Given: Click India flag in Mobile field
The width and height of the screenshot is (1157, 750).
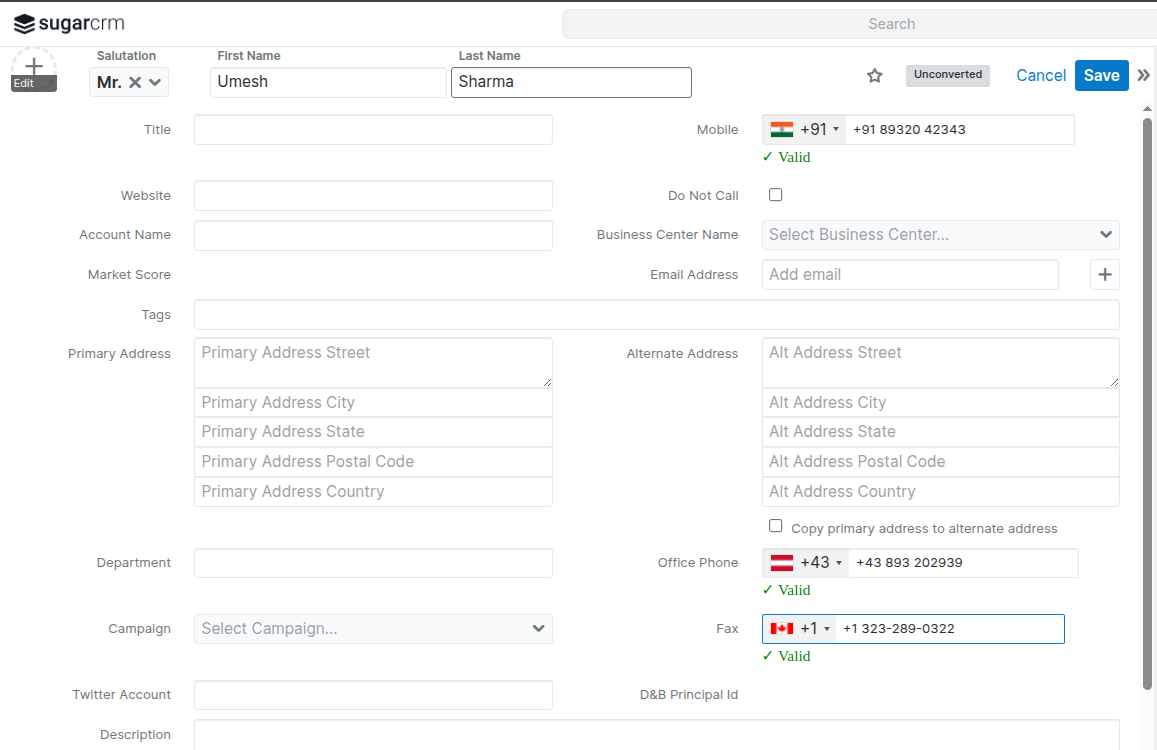Looking at the screenshot, I should (x=782, y=130).
